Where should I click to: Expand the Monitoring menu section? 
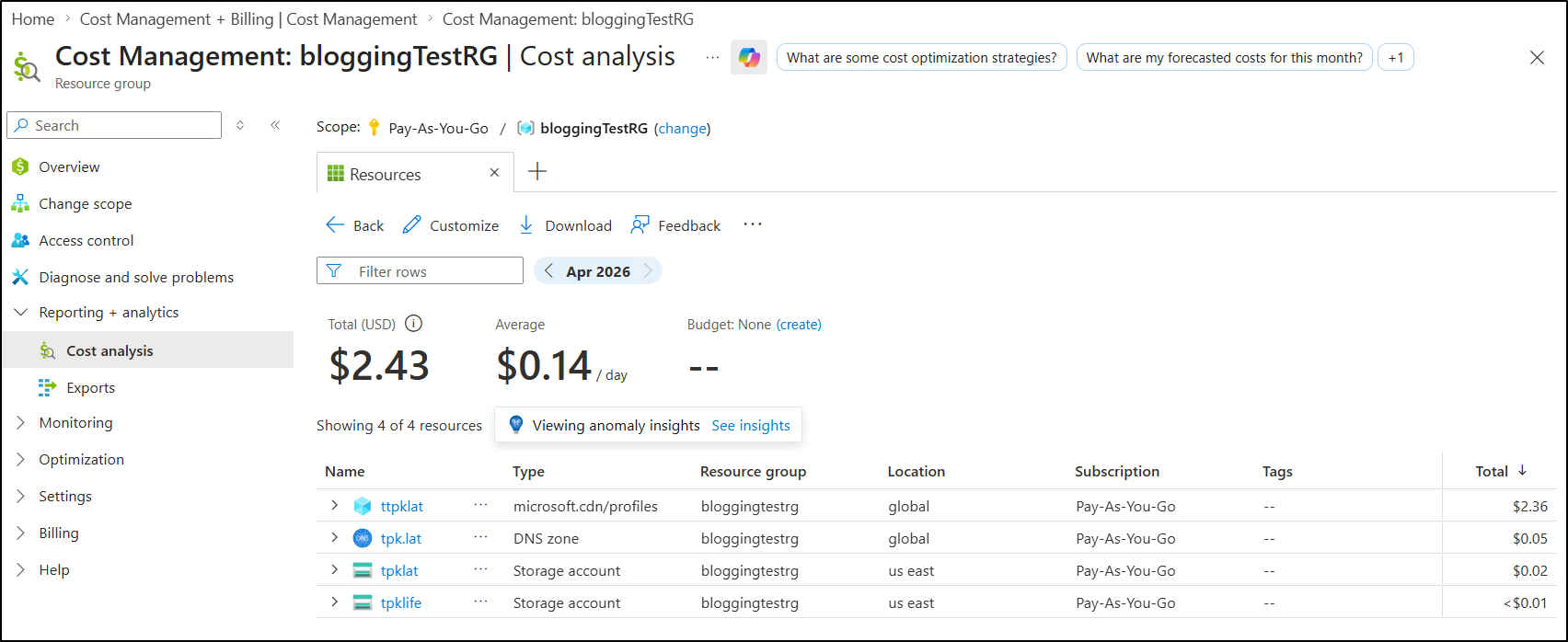[x=21, y=423]
